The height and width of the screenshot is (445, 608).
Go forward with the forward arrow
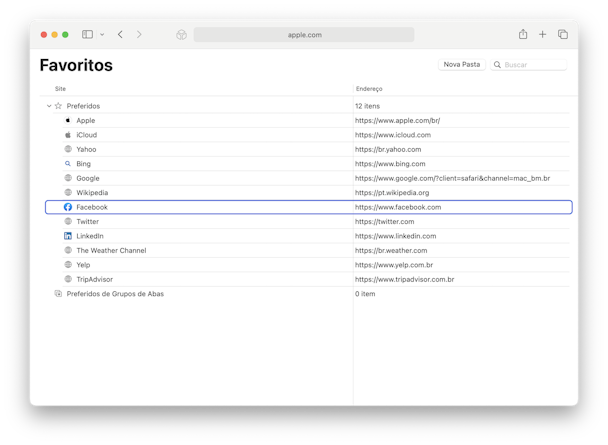pos(139,34)
